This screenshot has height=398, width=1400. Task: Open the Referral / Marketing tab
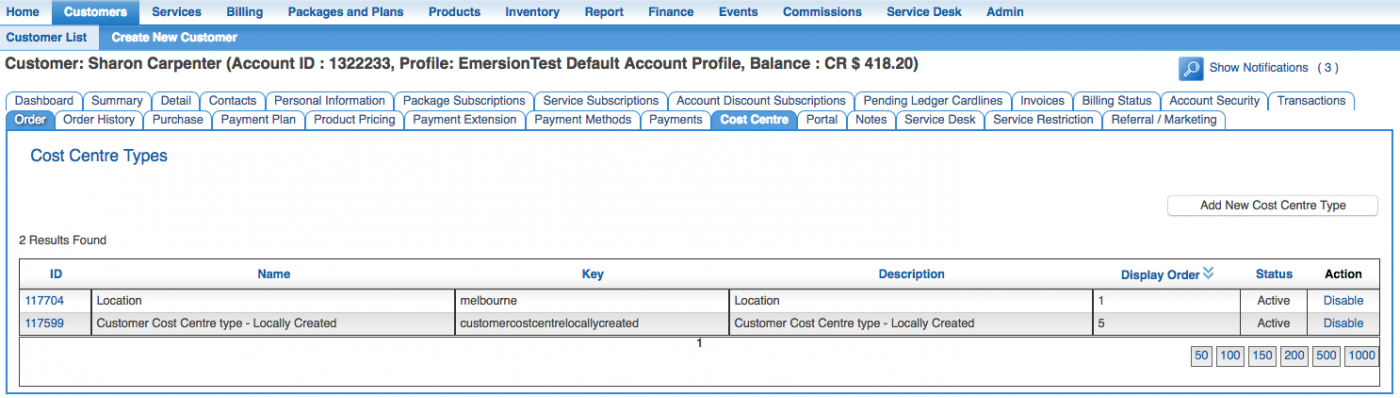(x=1164, y=120)
